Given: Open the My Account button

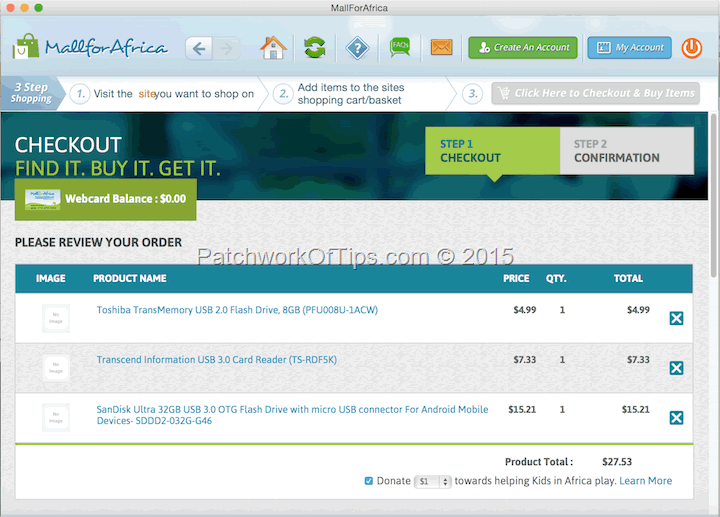Looking at the screenshot, I should tap(630, 48).
